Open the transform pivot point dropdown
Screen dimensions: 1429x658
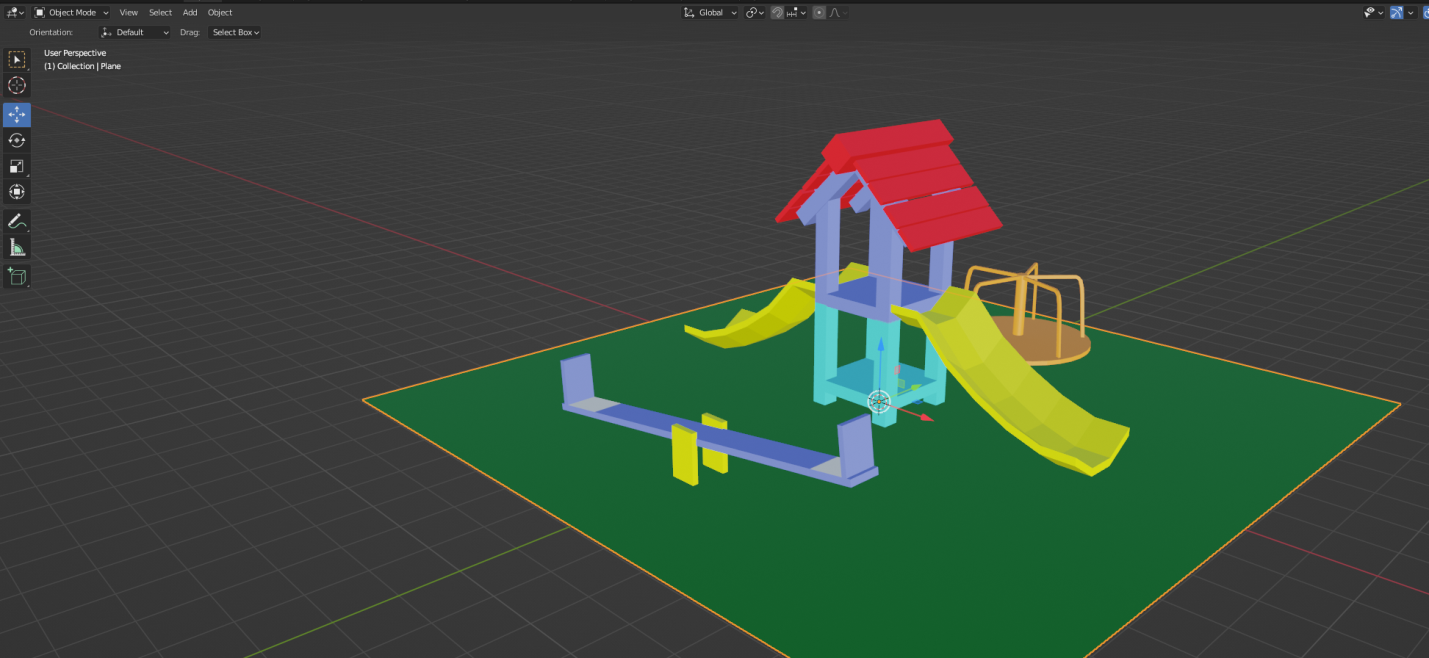click(755, 13)
